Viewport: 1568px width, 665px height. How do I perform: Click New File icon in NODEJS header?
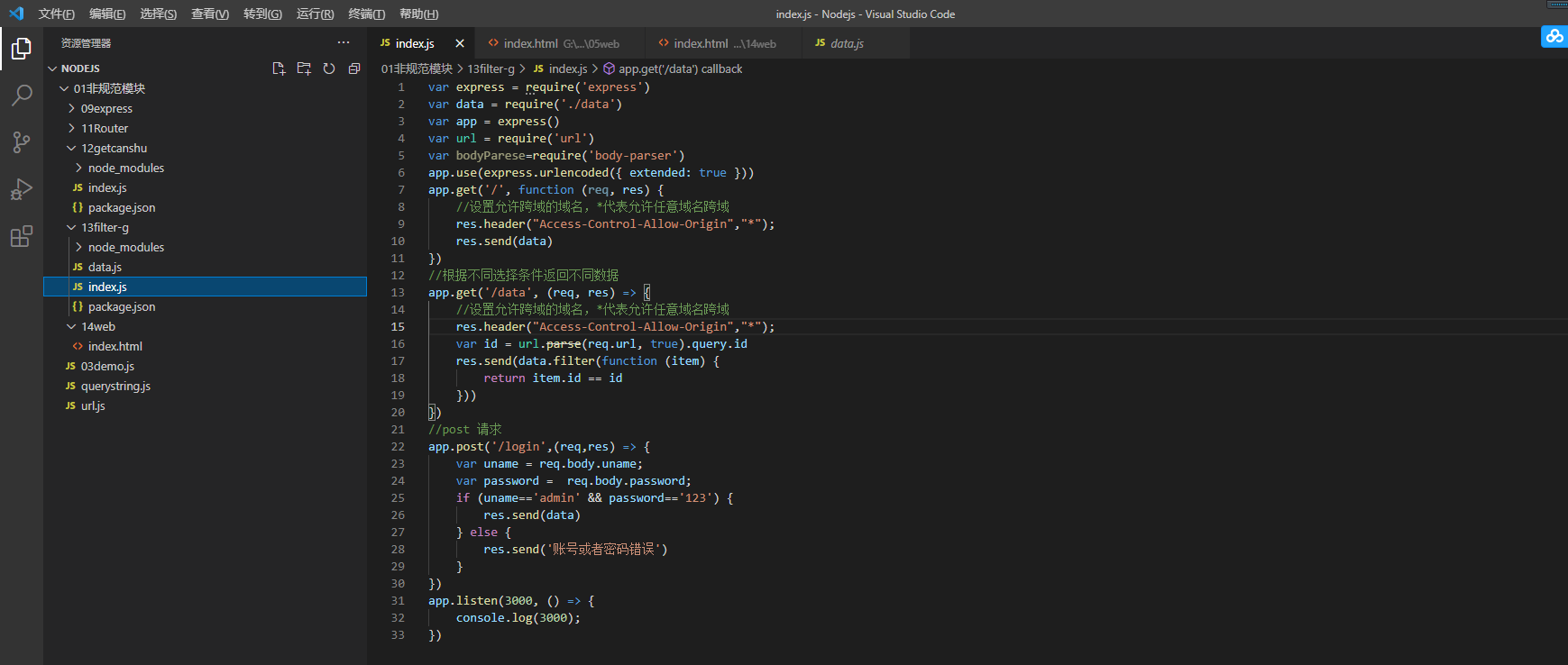tap(279, 68)
